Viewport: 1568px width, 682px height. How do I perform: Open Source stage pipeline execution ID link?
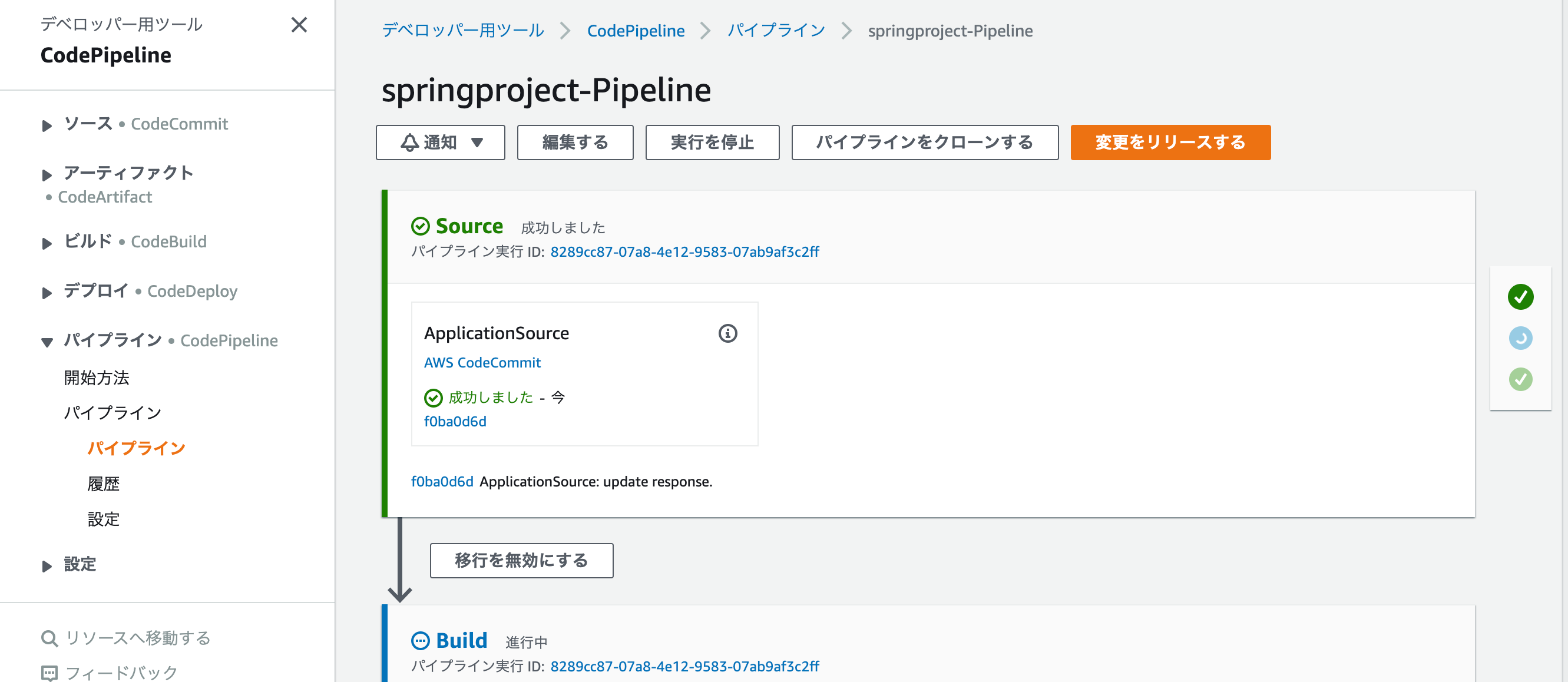pyautogui.click(x=685, y=251)
